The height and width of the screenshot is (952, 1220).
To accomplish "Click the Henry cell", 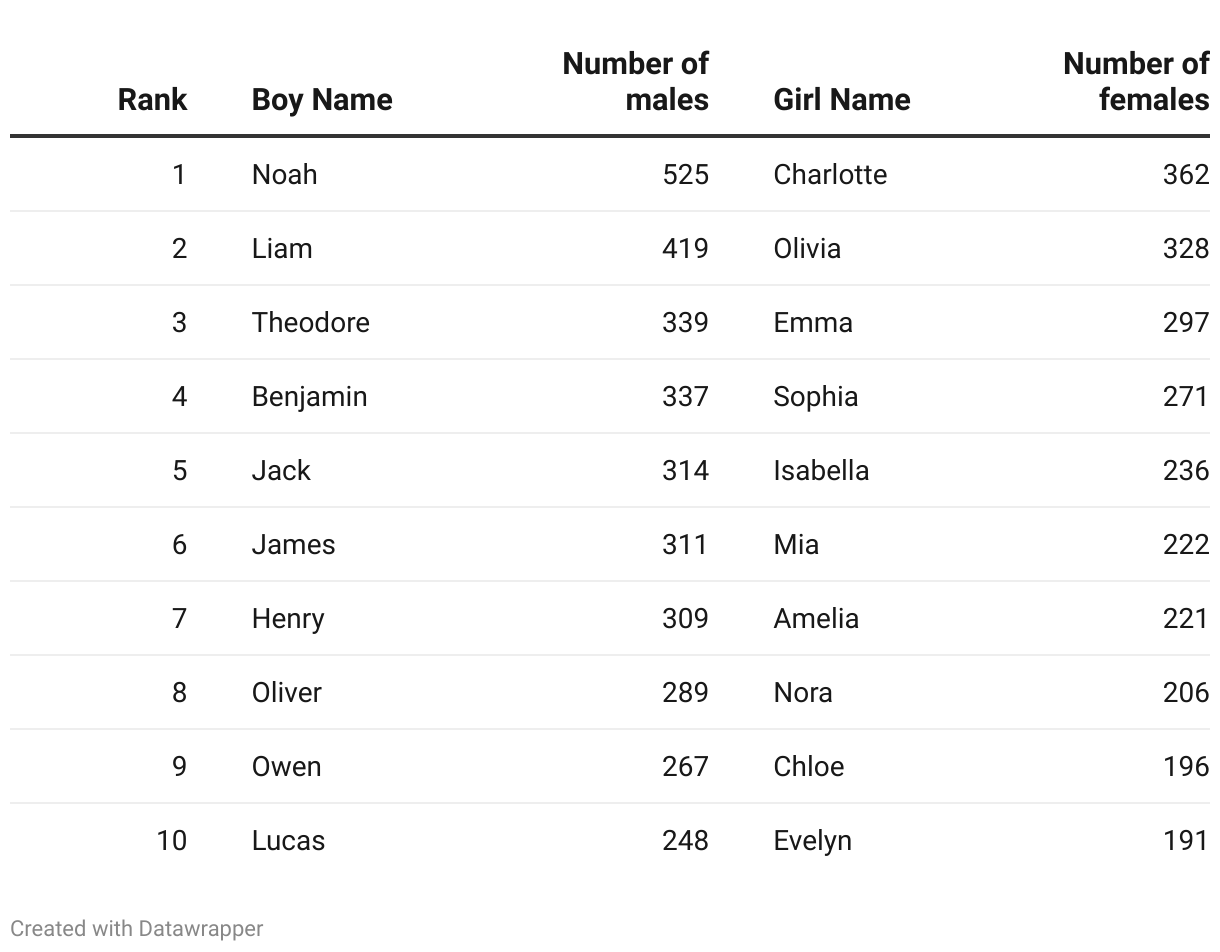I will [288, 618].
